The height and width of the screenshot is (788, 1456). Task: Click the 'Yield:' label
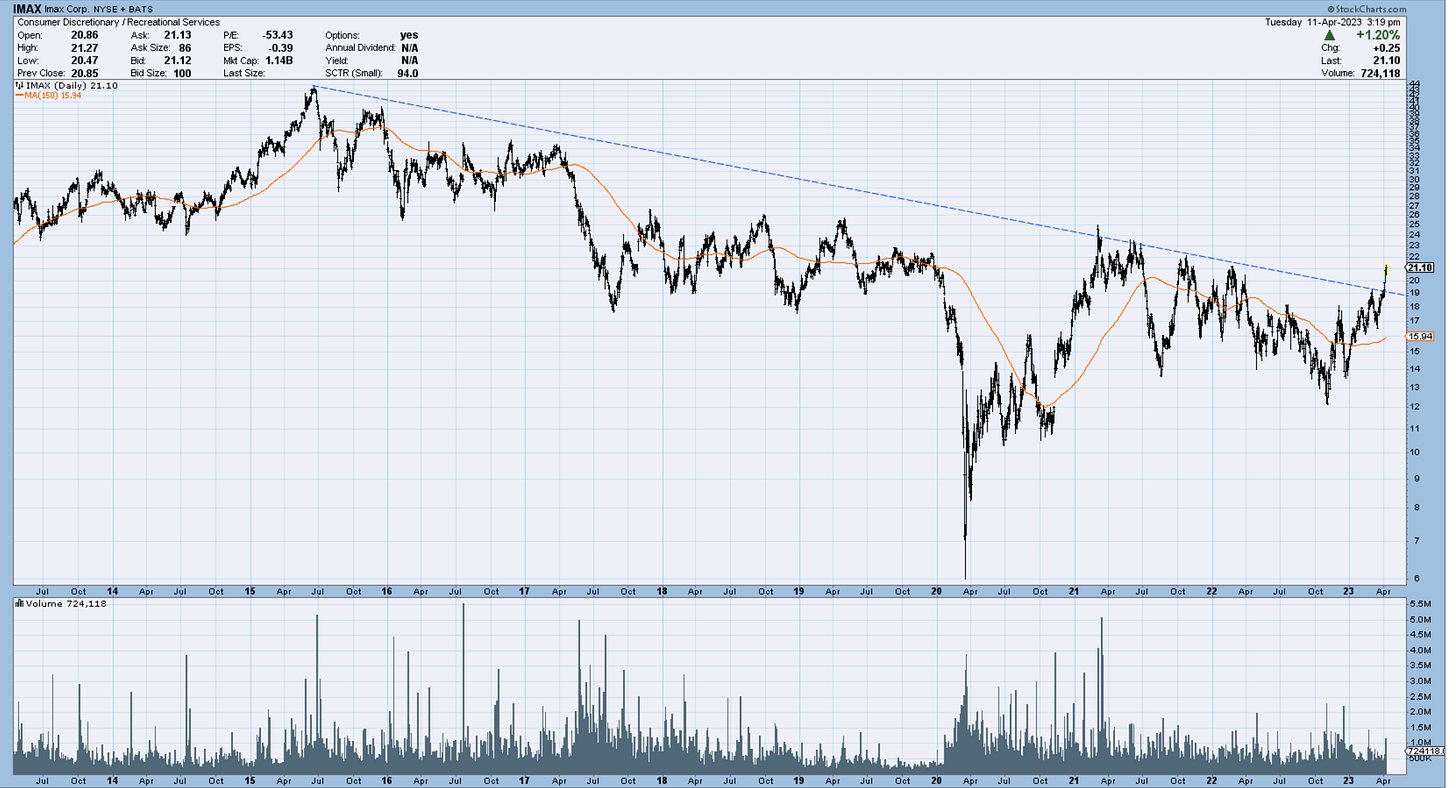pyautogui.click(x=337, y=60)
